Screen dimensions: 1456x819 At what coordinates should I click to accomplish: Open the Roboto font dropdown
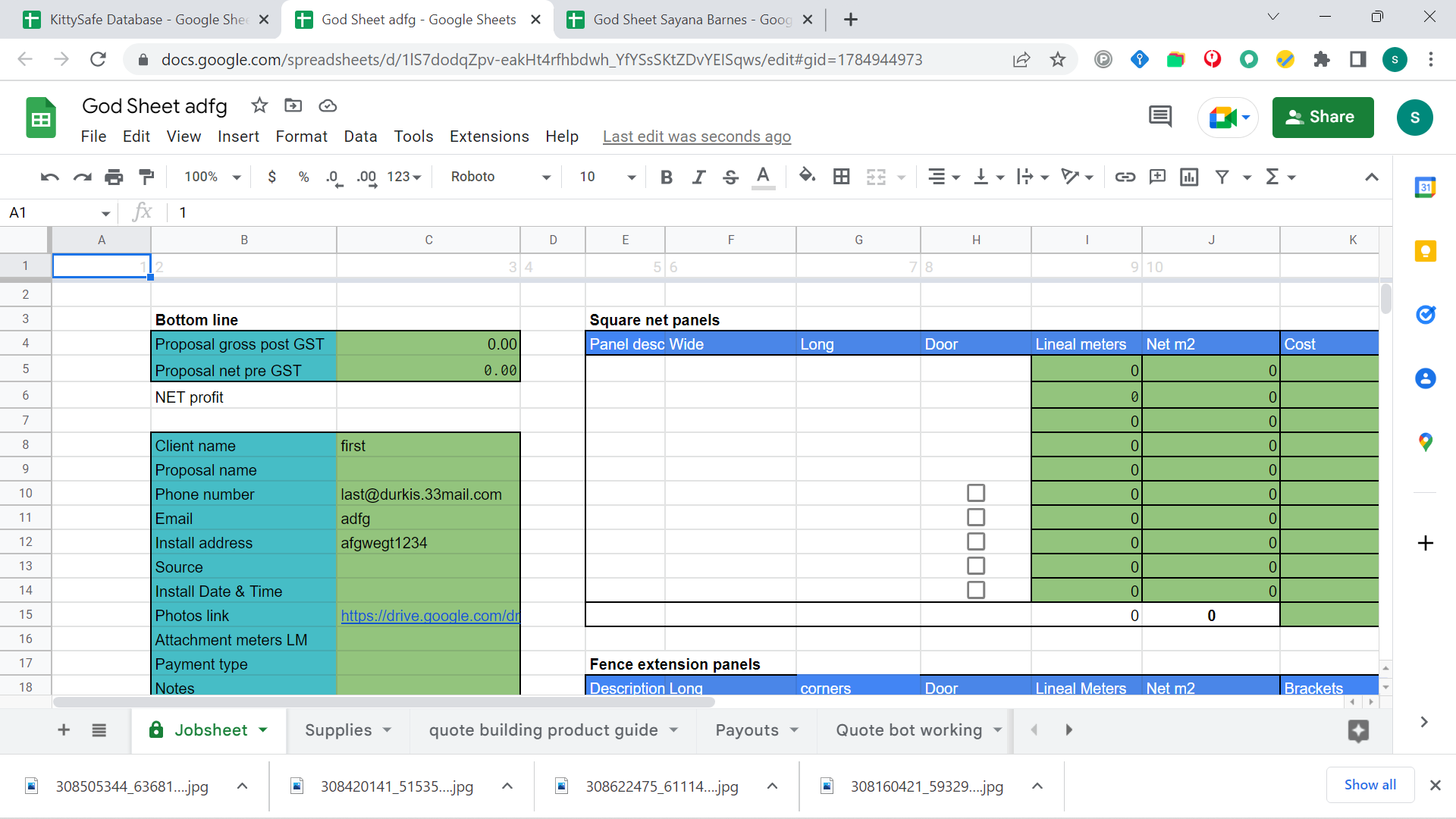point(500,177)
